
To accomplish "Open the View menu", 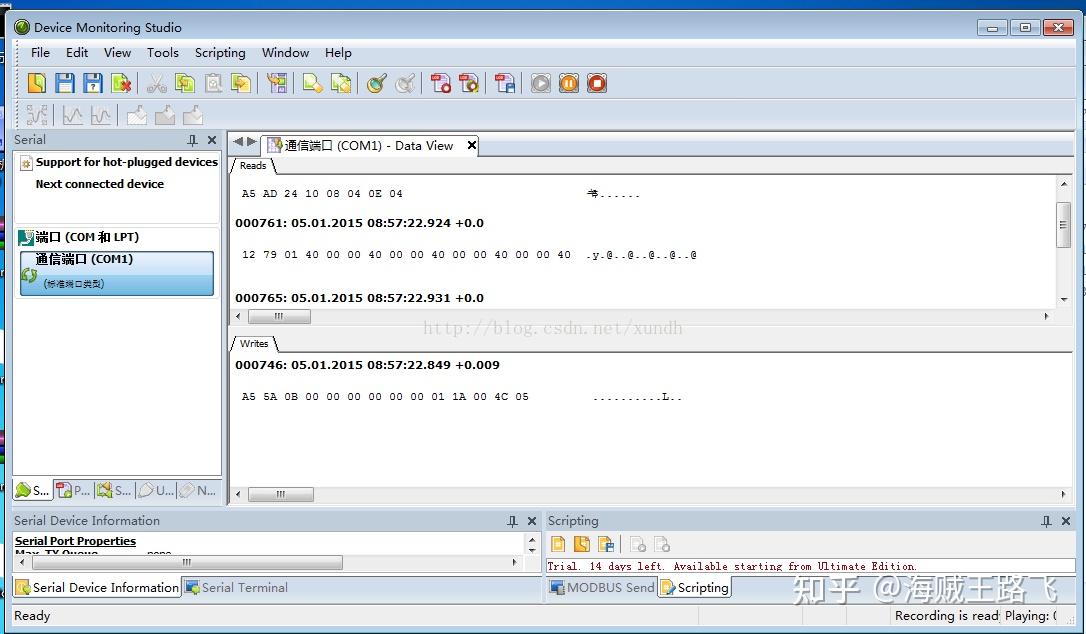I will click(118, 53).
